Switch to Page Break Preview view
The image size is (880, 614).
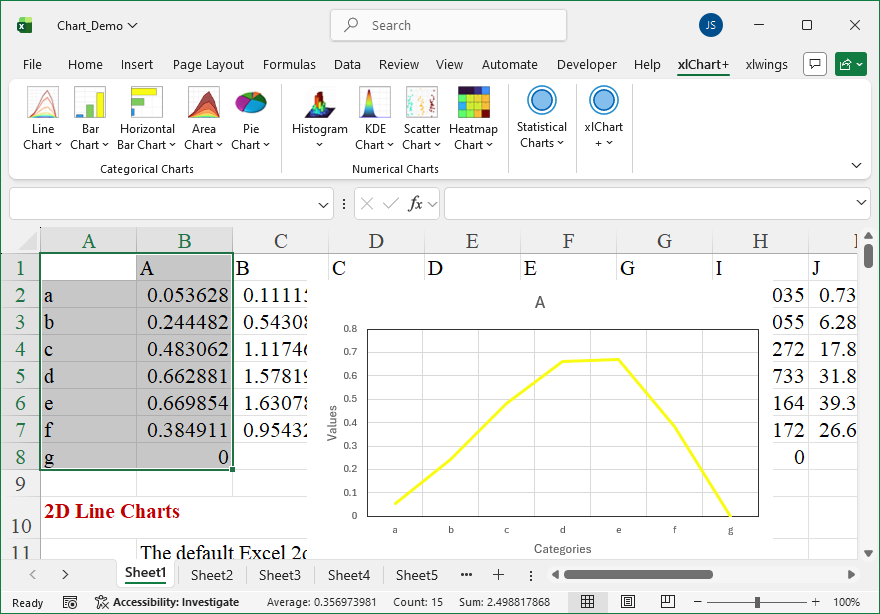pos(665,602)
